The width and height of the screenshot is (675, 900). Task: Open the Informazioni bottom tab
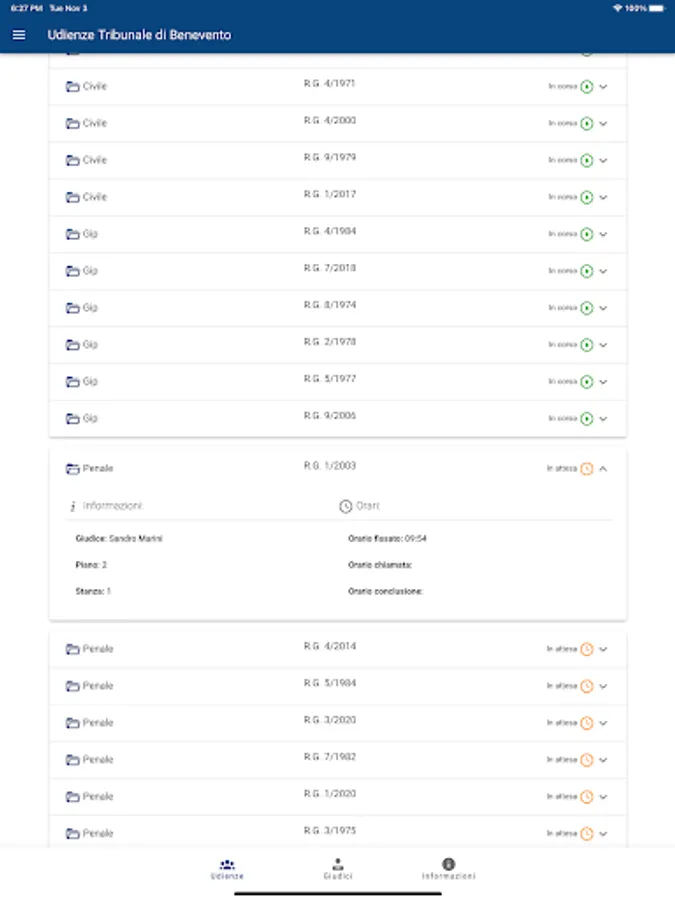pos(448,868)
